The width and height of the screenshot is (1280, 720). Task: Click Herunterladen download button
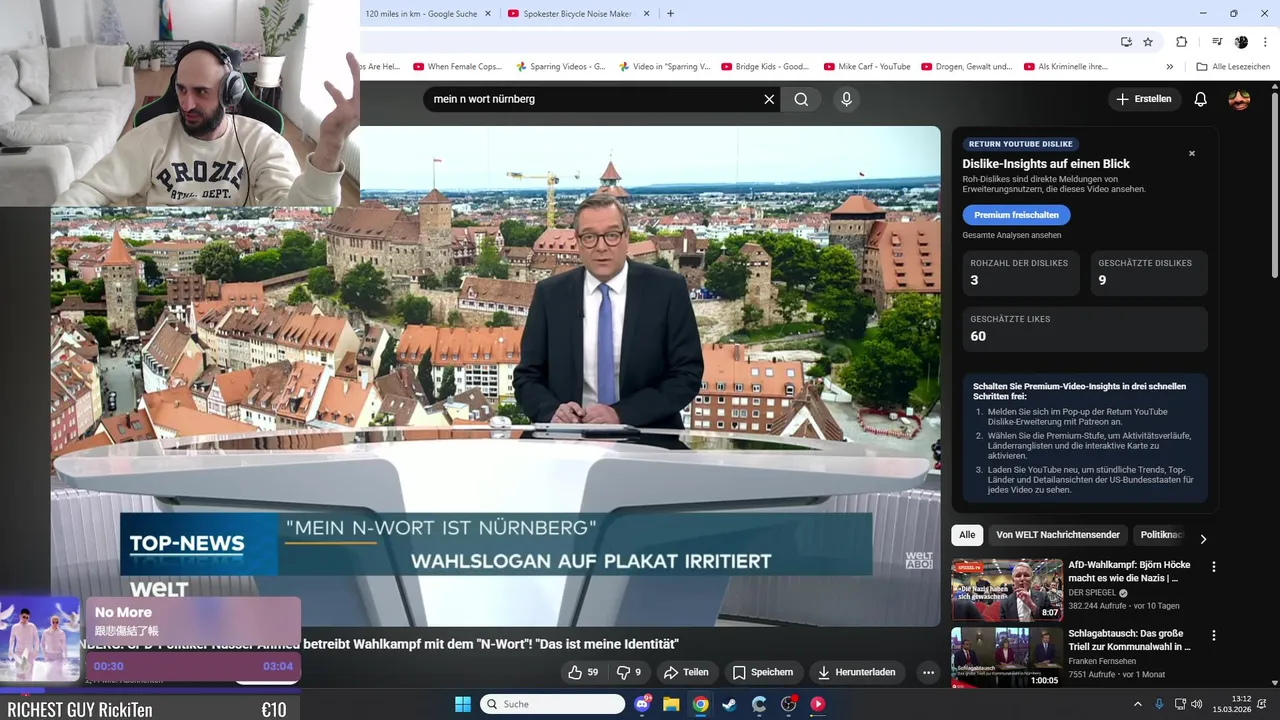tap(856, 672)
